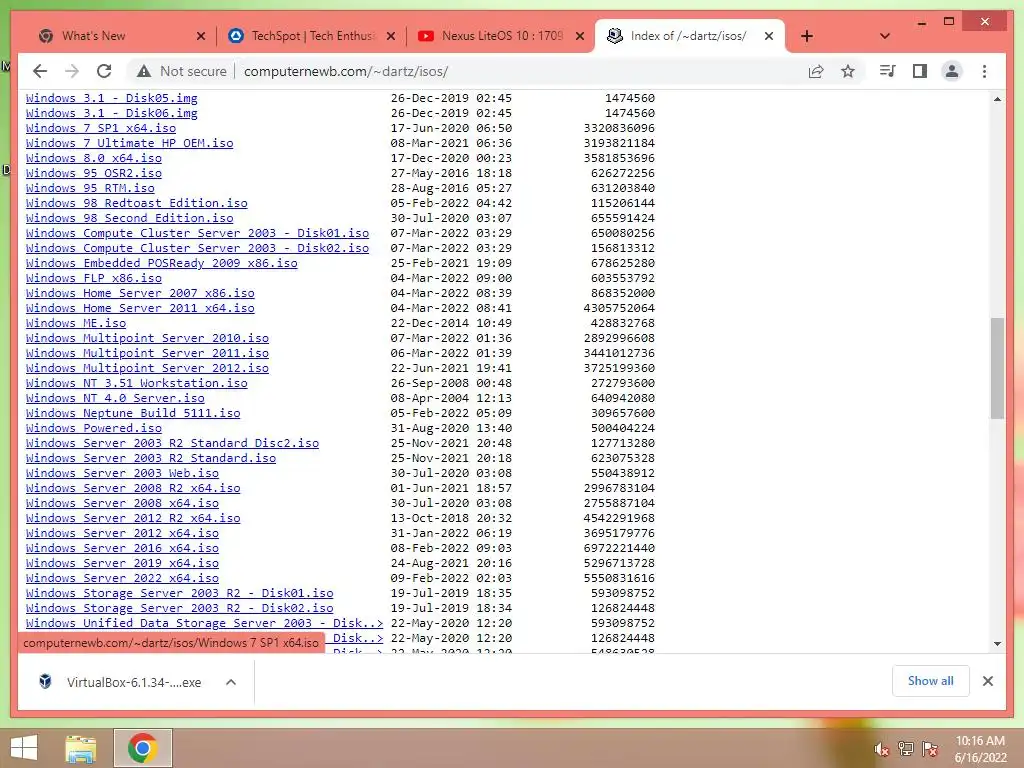Switch to the Nexus LiteOS YouTube tab
The width and height of the screenshot is (1024, 768).
502,36
